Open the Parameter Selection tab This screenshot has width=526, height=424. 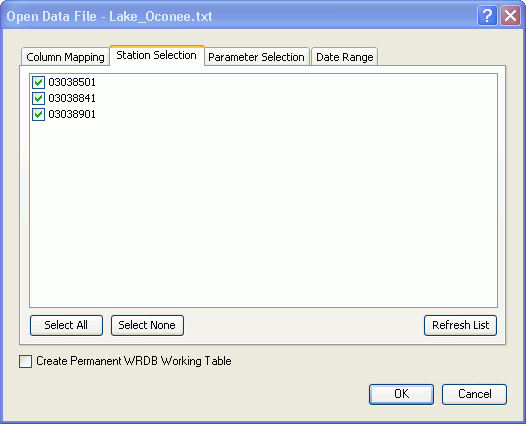[x=256, y=57]
